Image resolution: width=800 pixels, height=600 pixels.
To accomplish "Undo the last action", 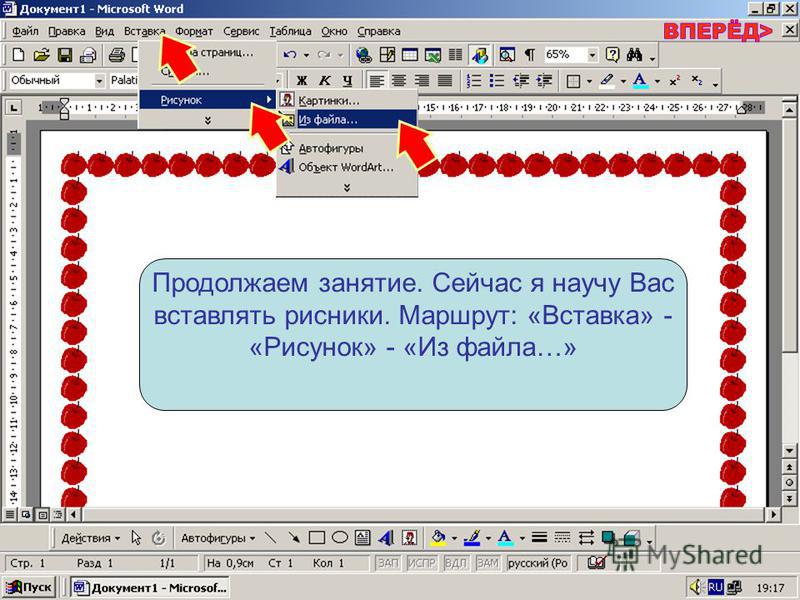I will (290, 55).
